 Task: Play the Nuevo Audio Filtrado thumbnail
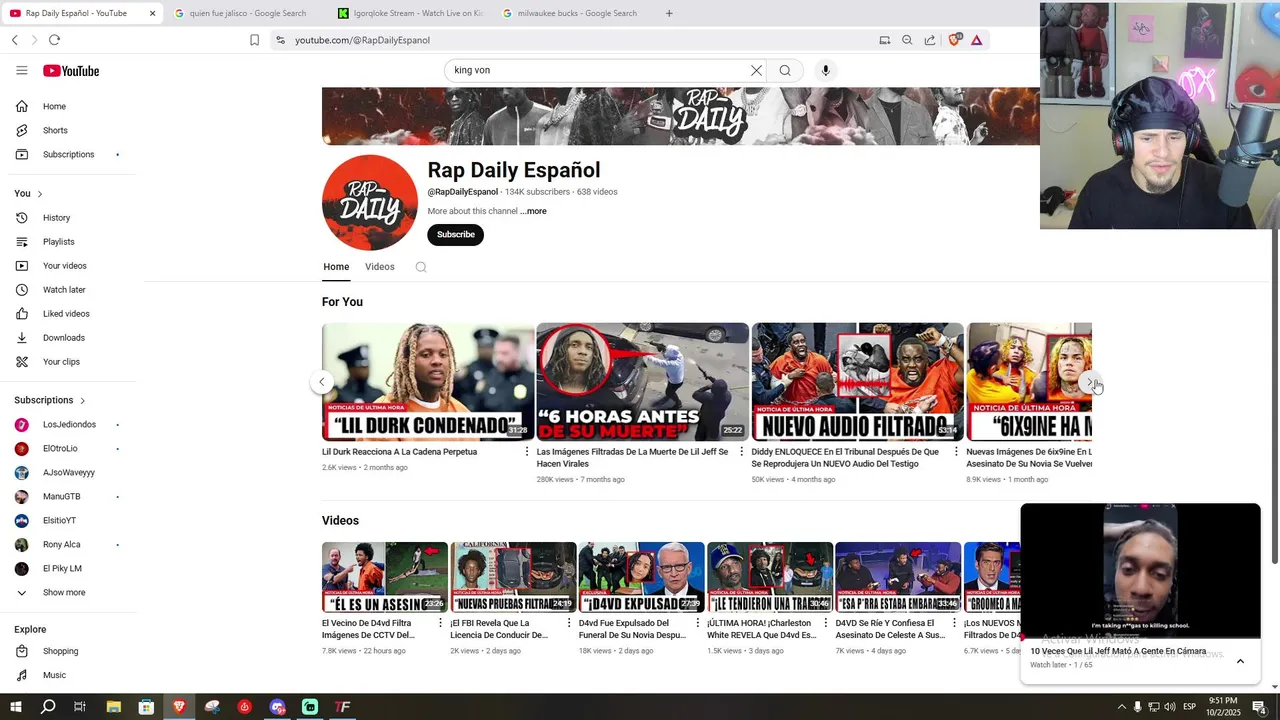tap(858, 382)
